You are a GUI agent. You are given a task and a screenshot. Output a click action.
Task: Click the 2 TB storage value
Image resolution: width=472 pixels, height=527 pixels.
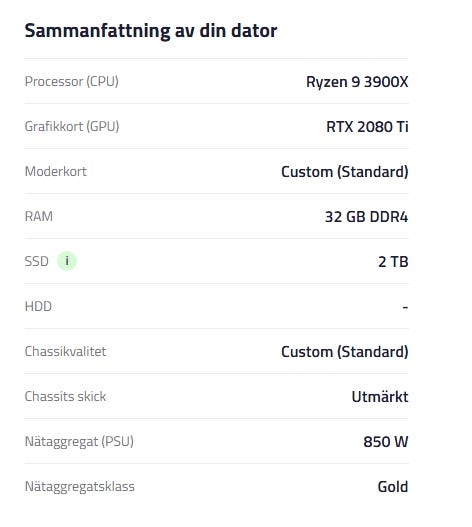click(x=393, y=262)
